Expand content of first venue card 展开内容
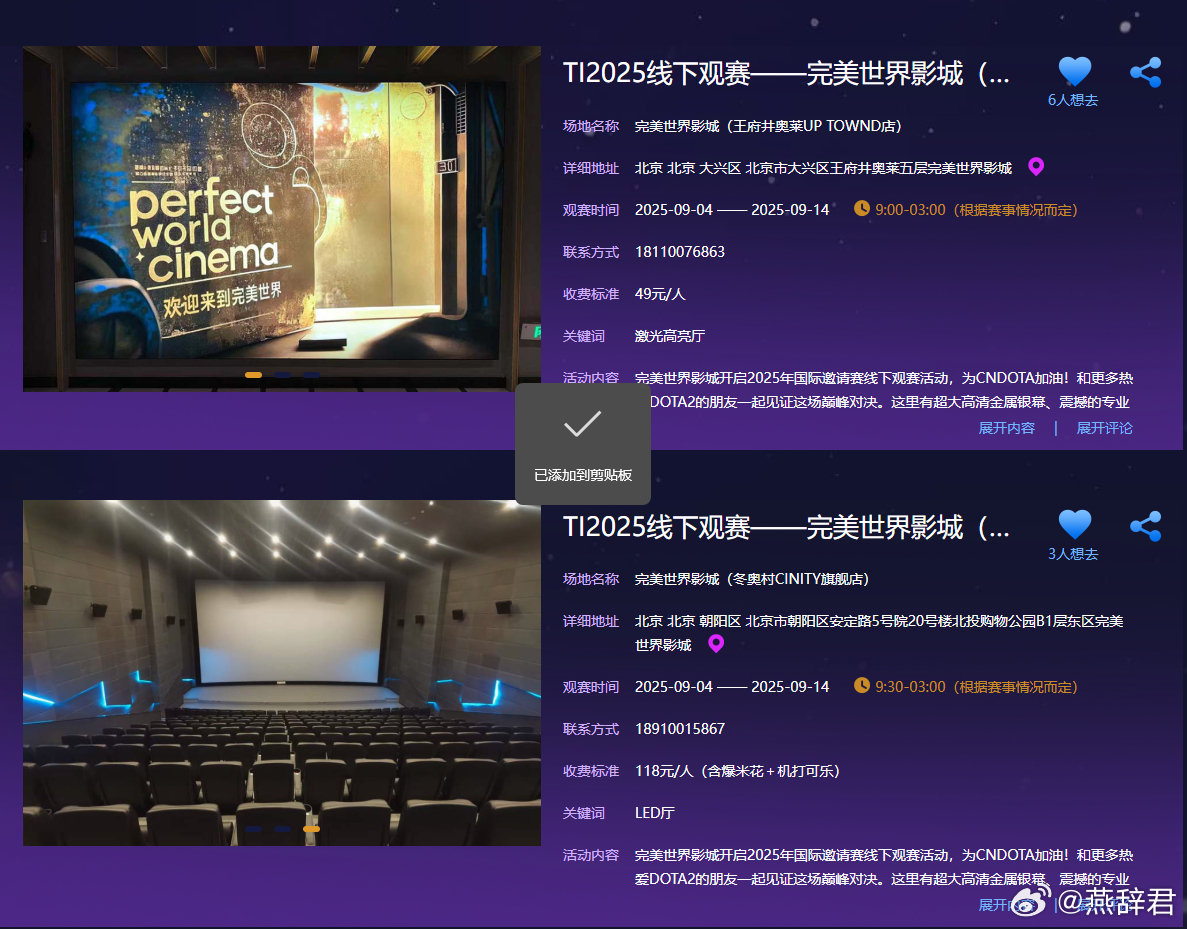The image size is (1187, 929). tap(1006, 428)
